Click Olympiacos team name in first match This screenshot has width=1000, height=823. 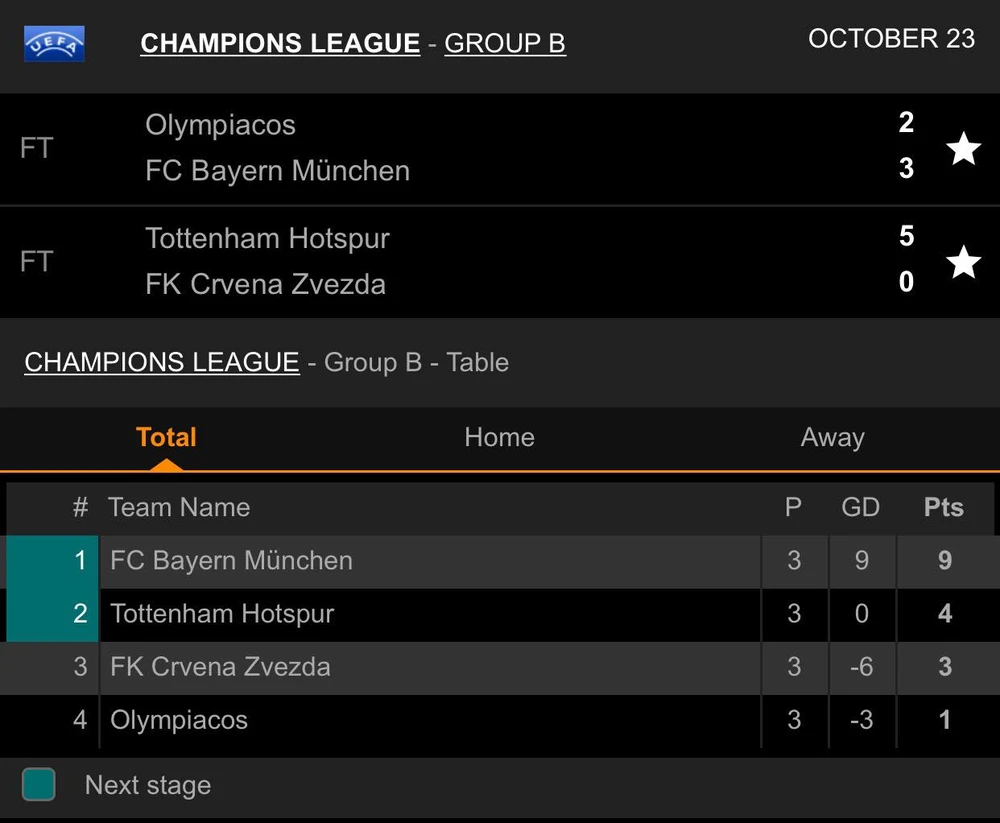coord(220,125)
